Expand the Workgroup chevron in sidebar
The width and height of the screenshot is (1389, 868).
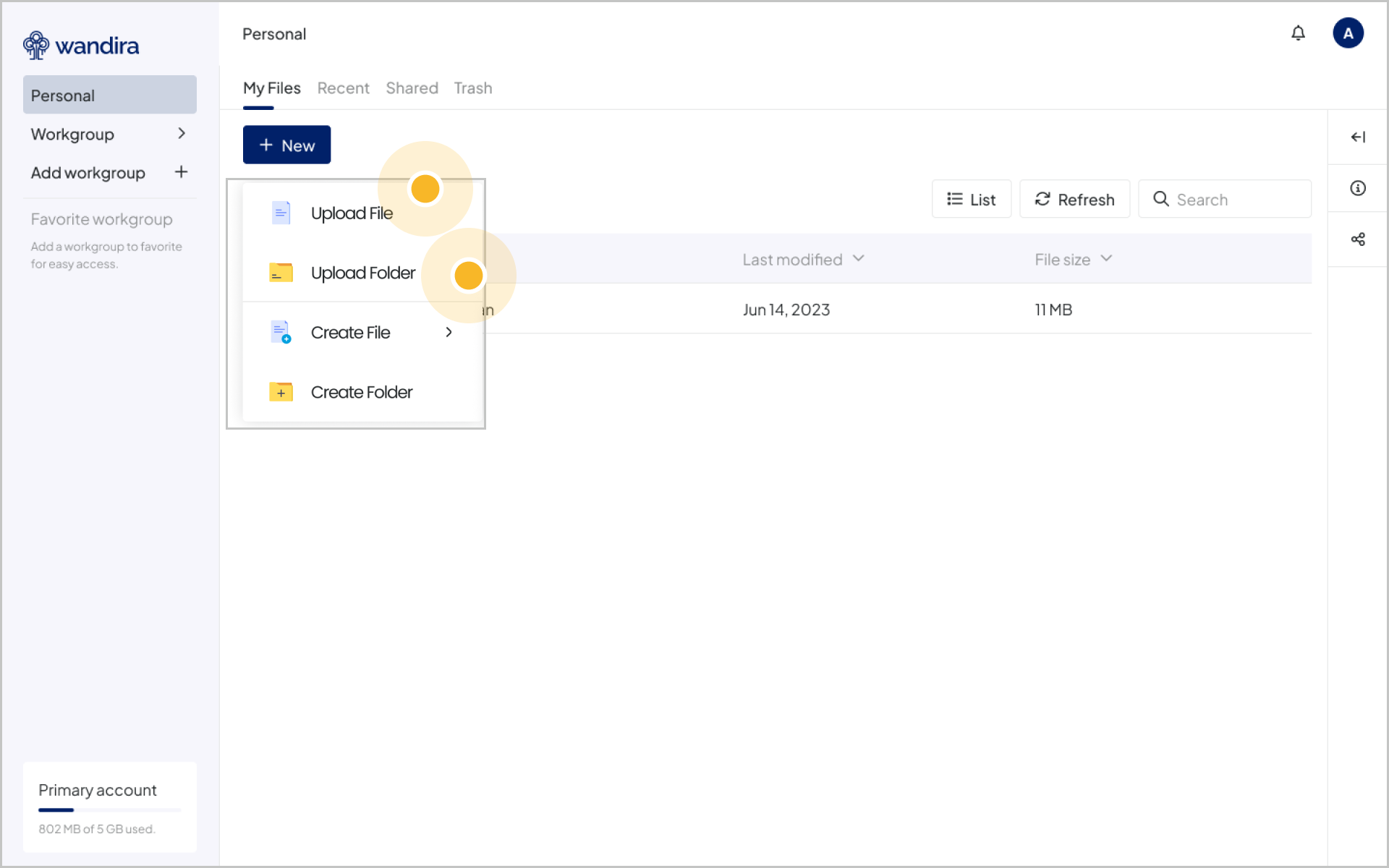pos(181,134)
